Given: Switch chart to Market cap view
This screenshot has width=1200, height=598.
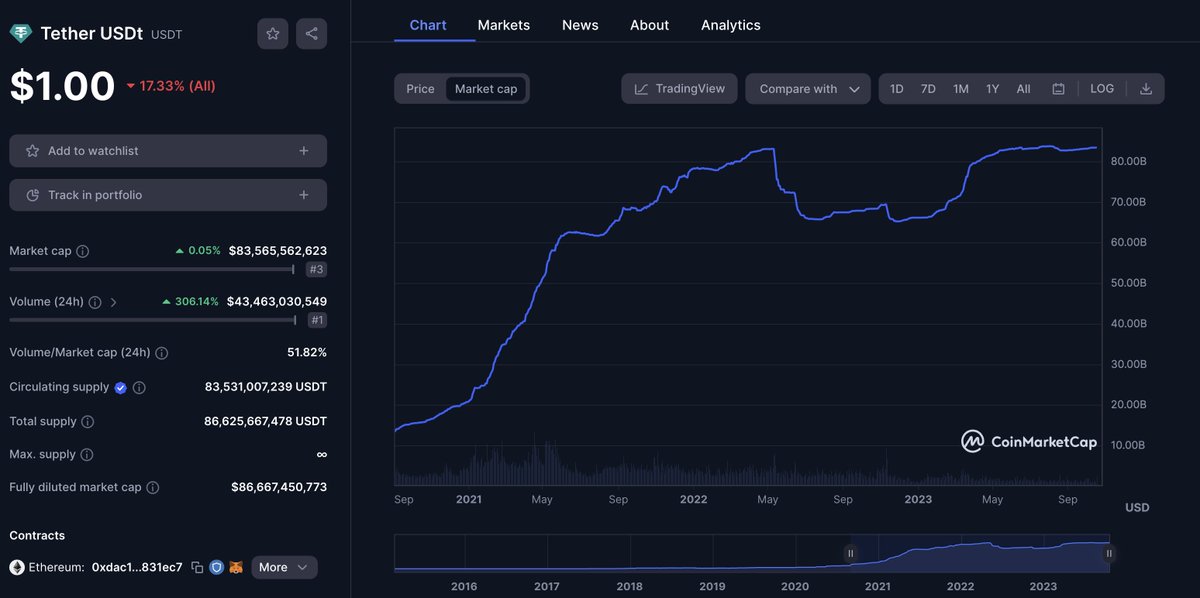Looking at the screenshot, I should coord(486,89).
